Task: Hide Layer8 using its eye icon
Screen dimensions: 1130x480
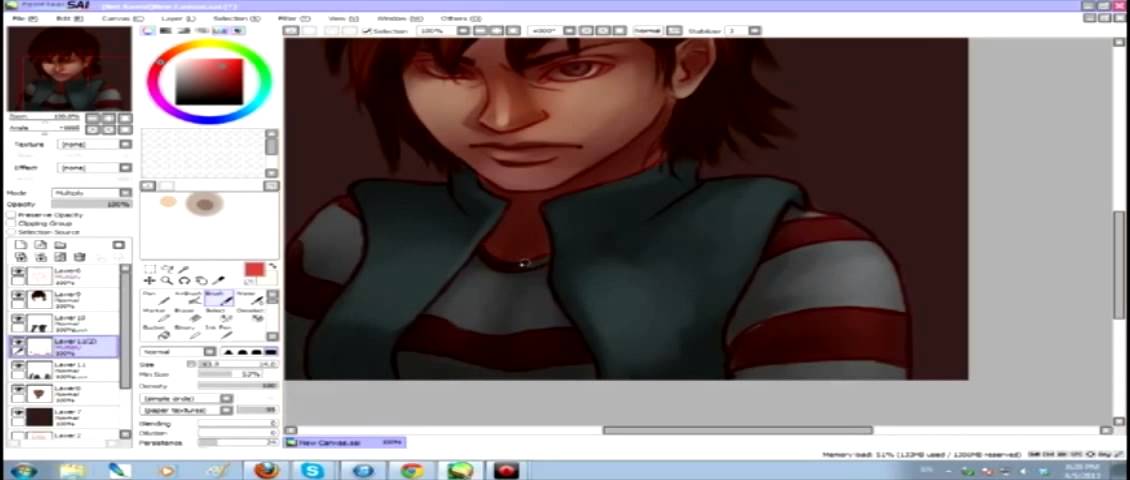Action: tap(18, 389)
